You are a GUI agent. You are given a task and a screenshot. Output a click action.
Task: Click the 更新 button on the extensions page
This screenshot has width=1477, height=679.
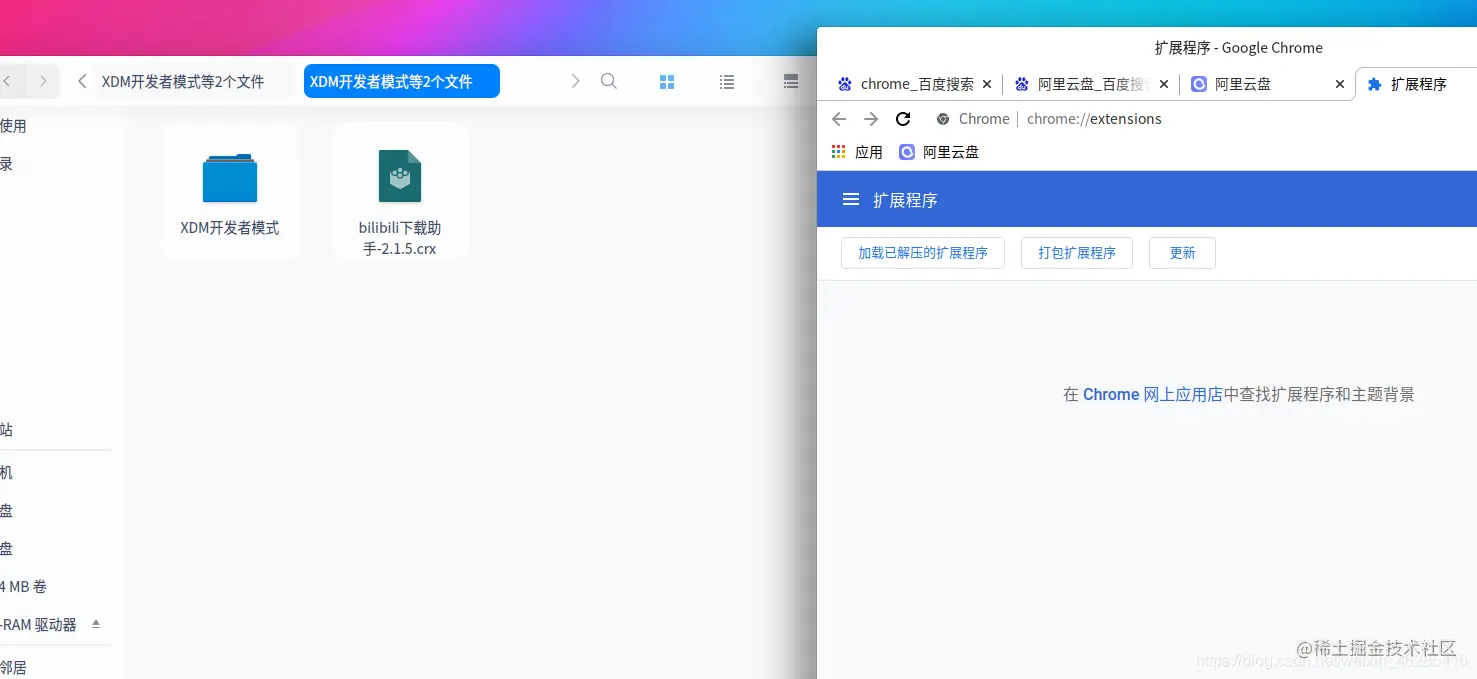[1182, 253]
